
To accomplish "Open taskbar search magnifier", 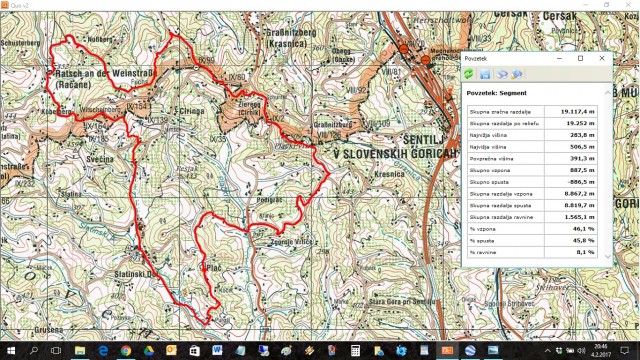I will [x=34, y=351].
